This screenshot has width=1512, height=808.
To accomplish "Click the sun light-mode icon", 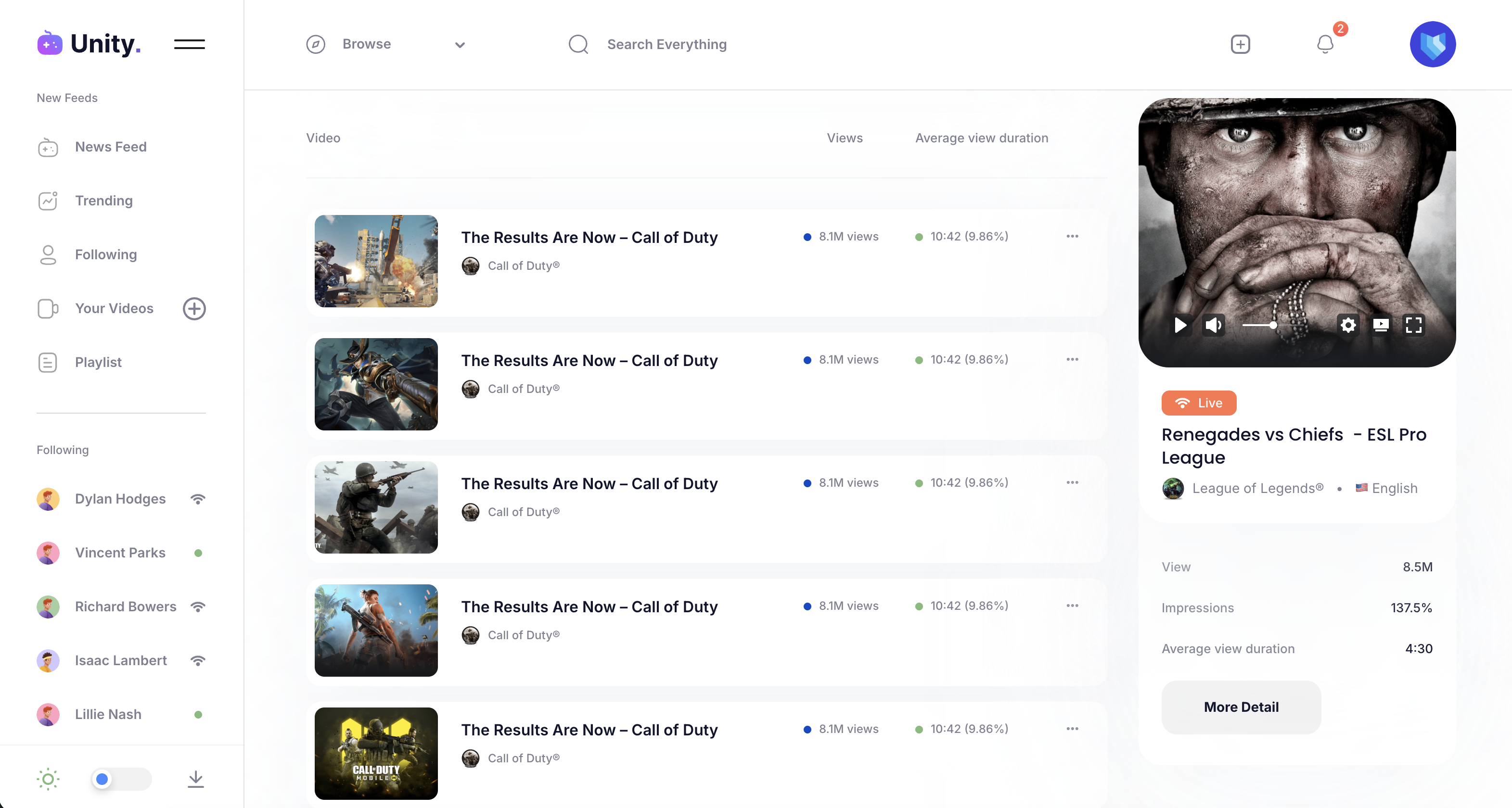I will point(48,779).
